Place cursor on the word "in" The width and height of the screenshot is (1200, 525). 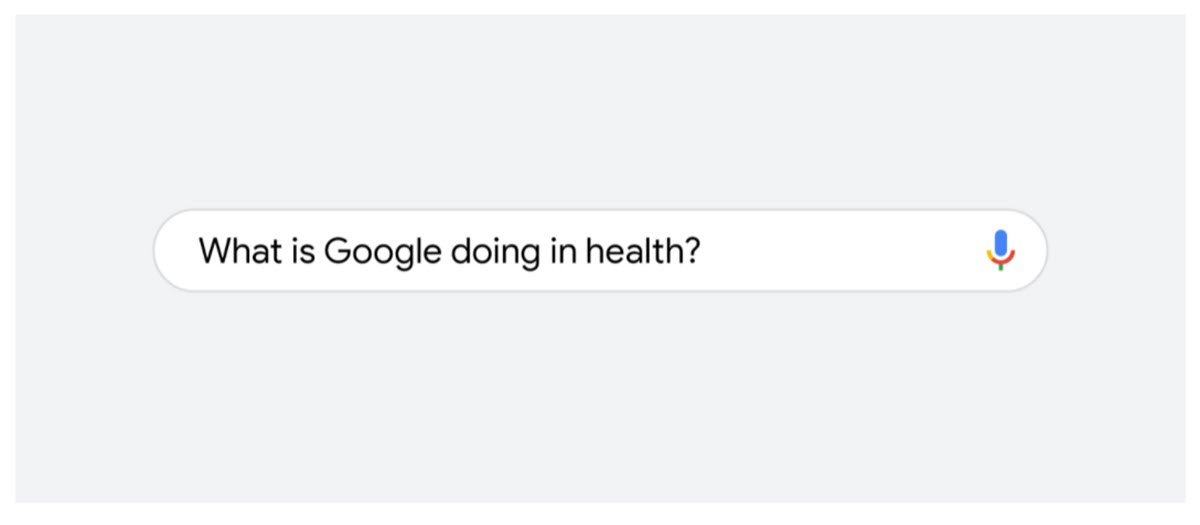click(563, 250)
